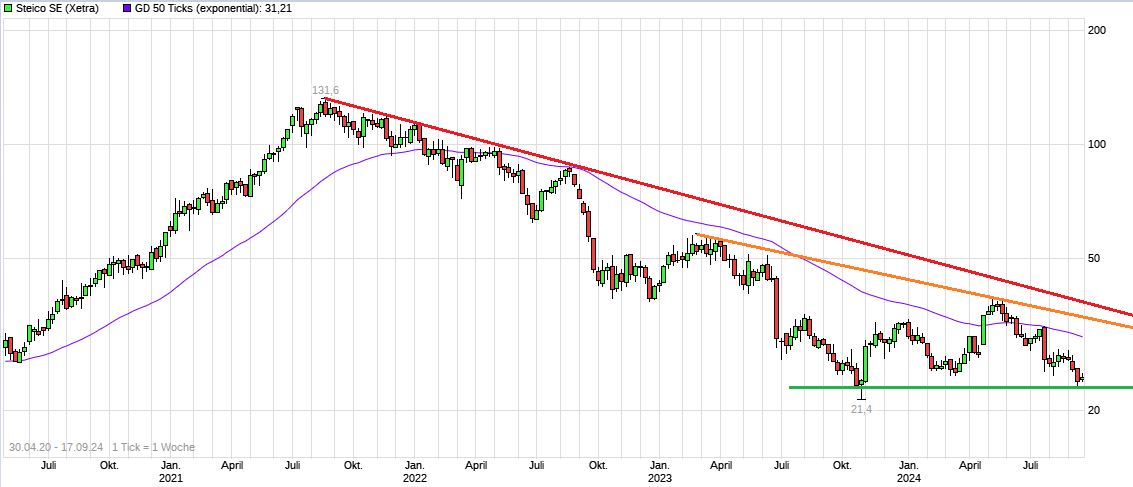The height and width of the screenshot is (487, 1133).
Task: Click the purple moving average curve
Action: coord(250,241)
